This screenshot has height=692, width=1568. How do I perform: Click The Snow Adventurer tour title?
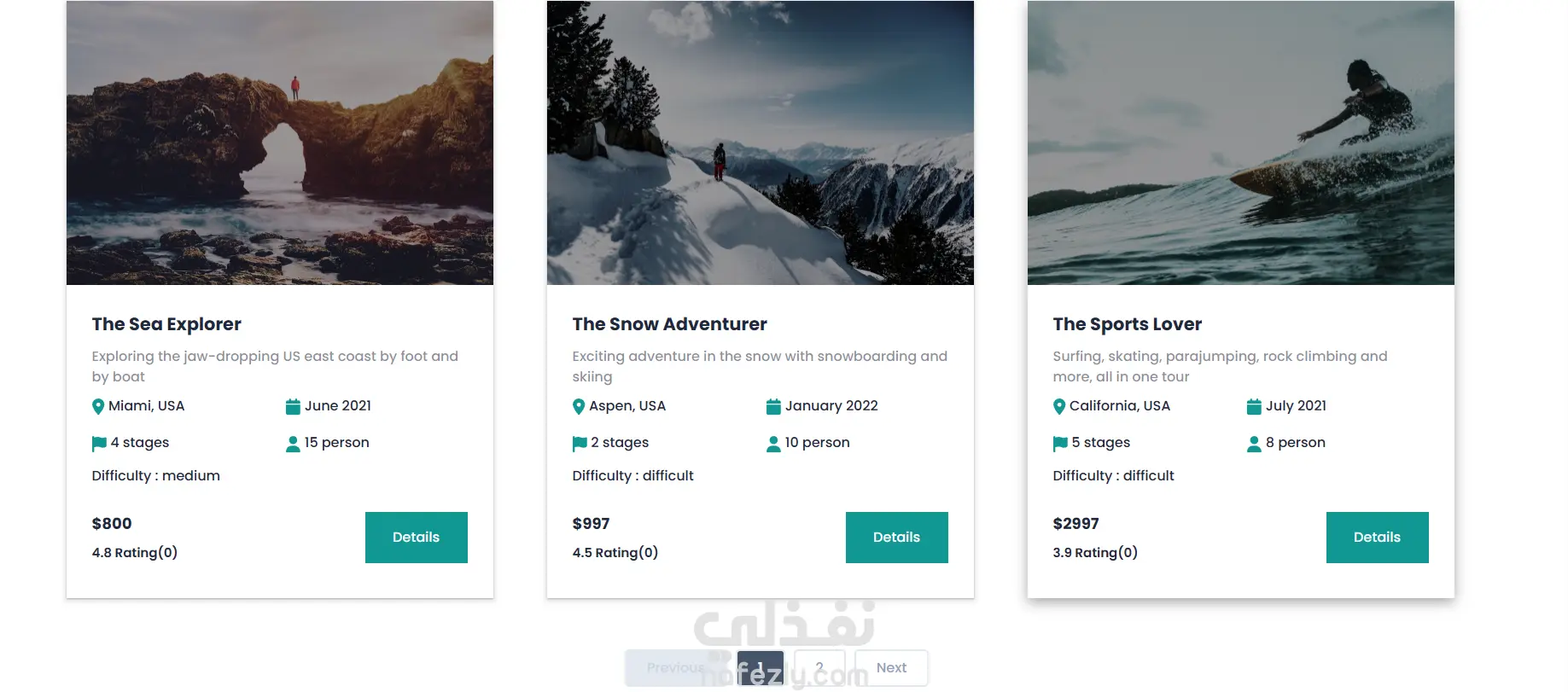click(x=669, y=324)
